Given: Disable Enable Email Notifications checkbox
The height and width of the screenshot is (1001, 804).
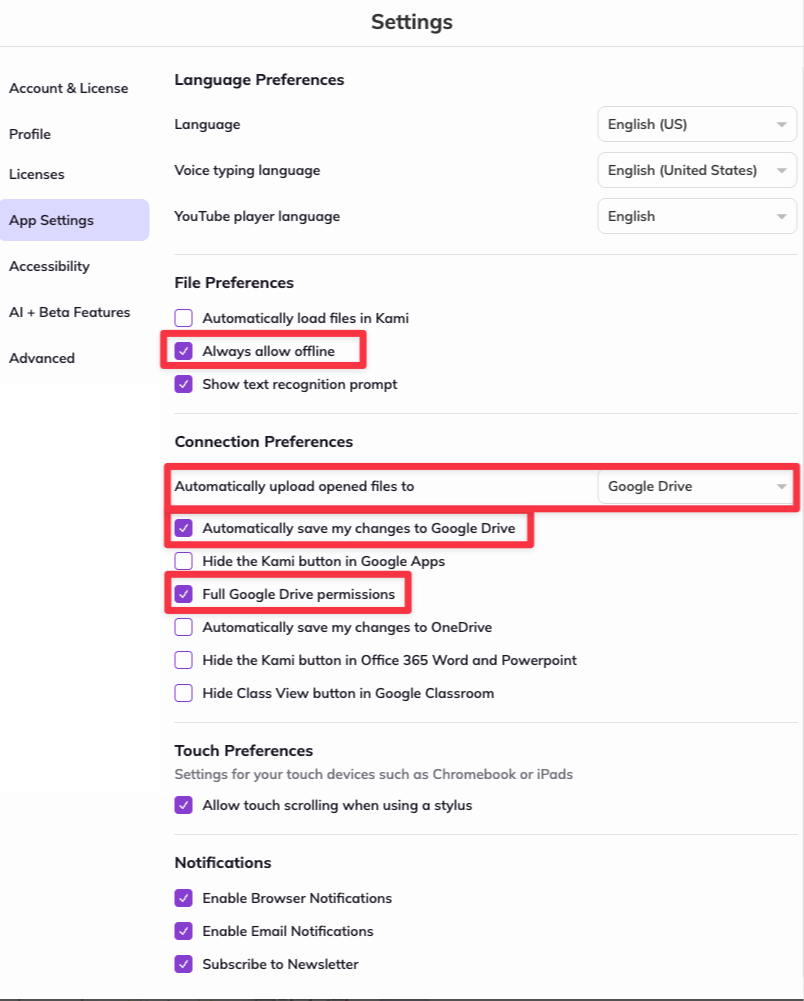Looking at the screenshot, I should [x=183, y=931].
